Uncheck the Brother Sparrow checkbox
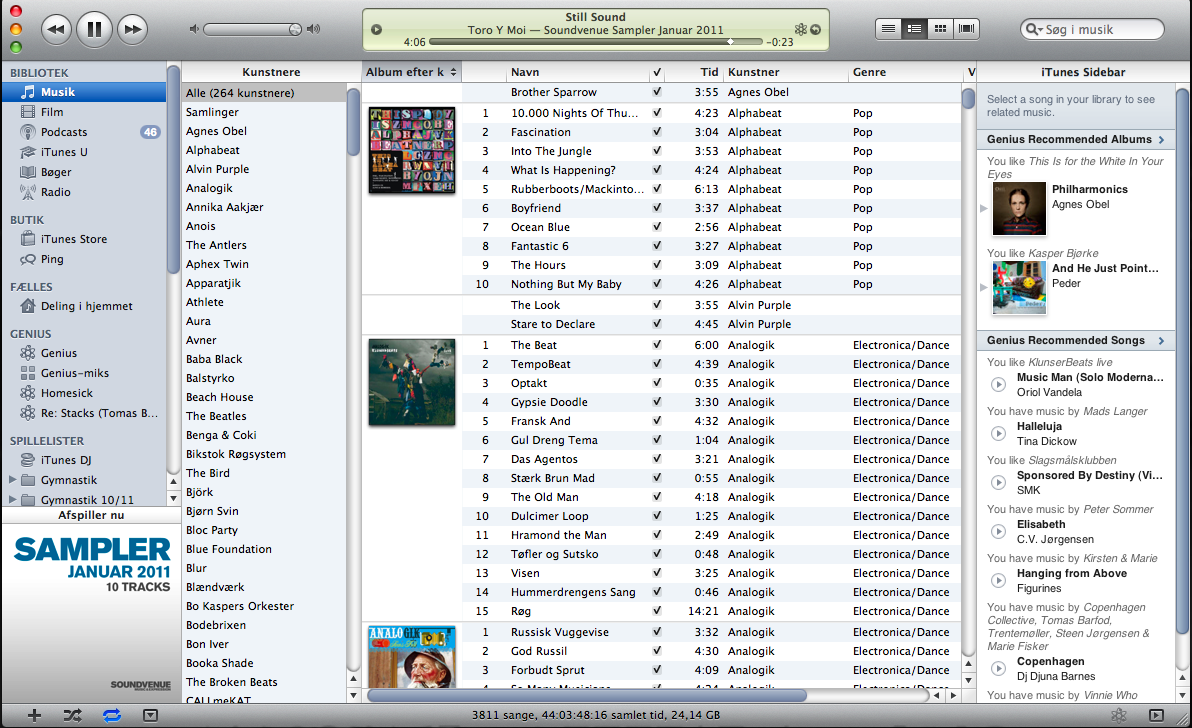 click(x=657, y=92)
